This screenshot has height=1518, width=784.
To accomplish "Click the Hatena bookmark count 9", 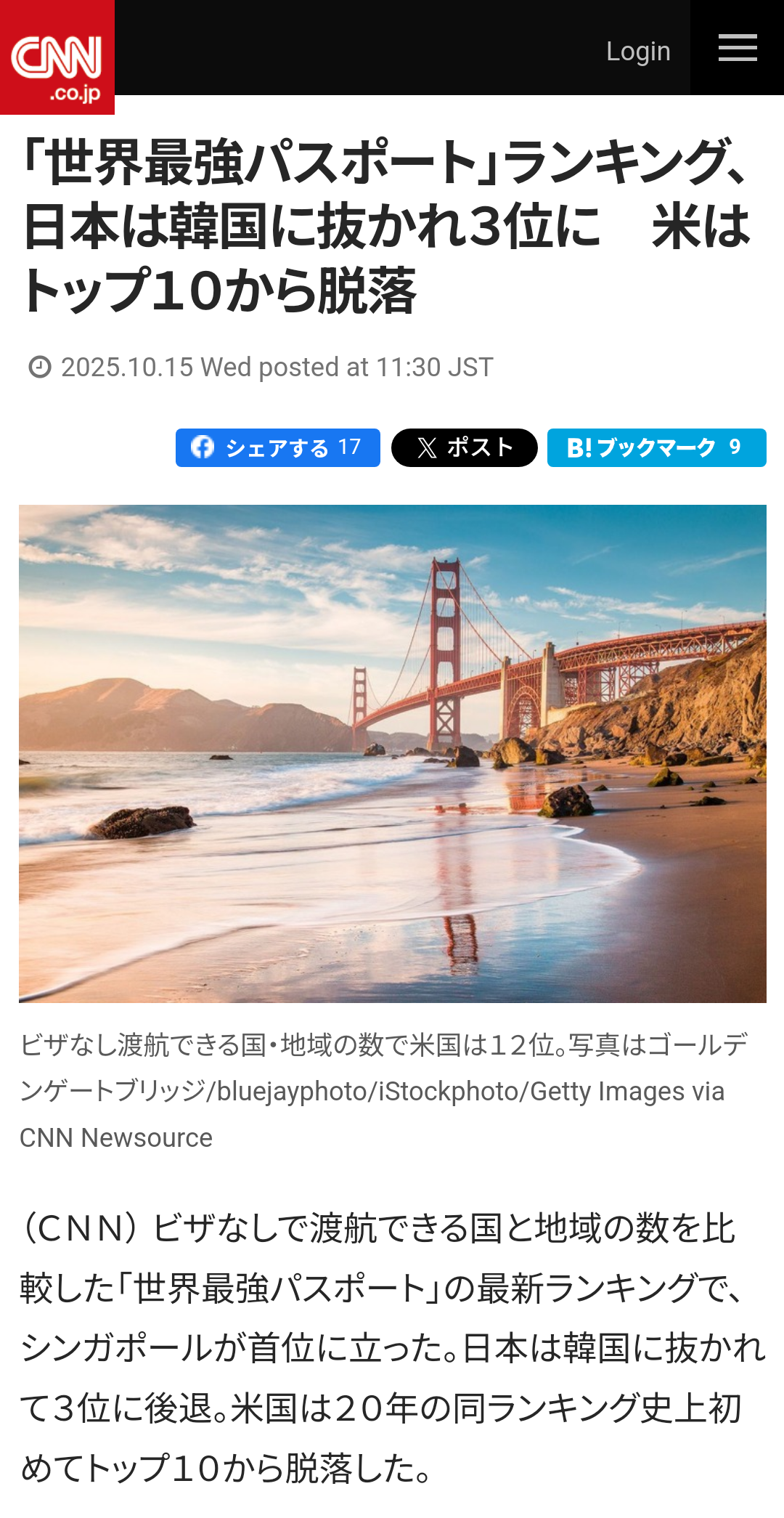I will click(735, 447).
